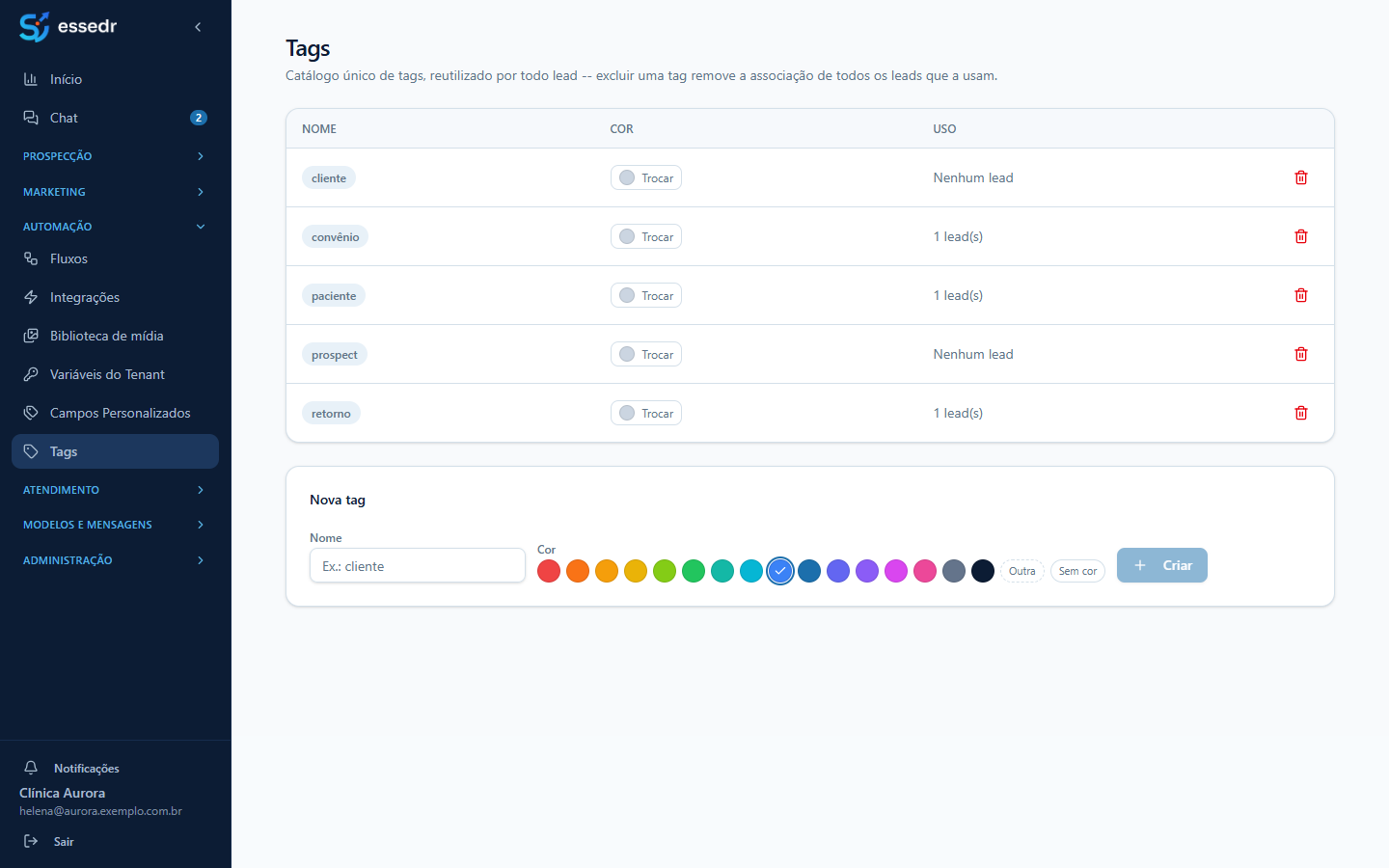The width and height of the screenshot is (1389, 868).
Task: Select the pink color swatch
Action: coord(925,571)
